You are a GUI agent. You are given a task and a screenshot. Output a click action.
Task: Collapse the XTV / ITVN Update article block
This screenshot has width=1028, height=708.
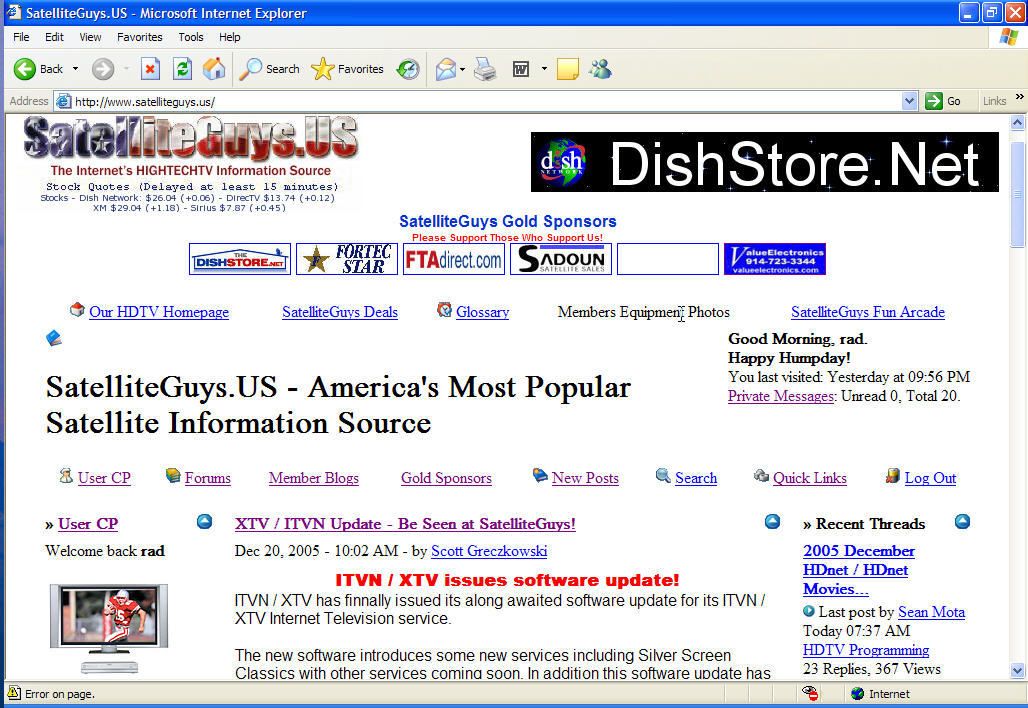(772, 522)
